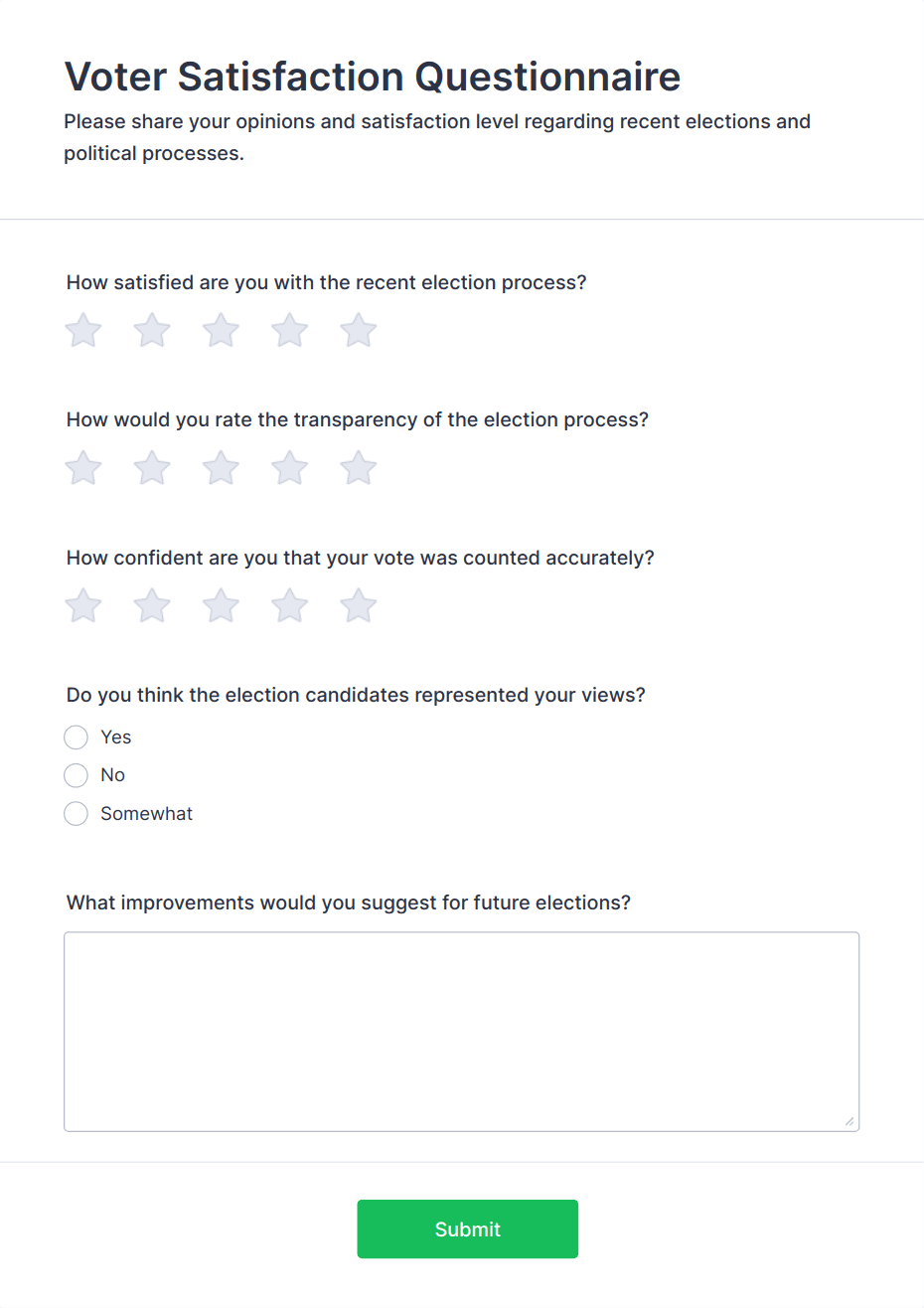Give election satisfaction three stars
Viewport: 924px width, 1308px height.
(x=221, y=330)
